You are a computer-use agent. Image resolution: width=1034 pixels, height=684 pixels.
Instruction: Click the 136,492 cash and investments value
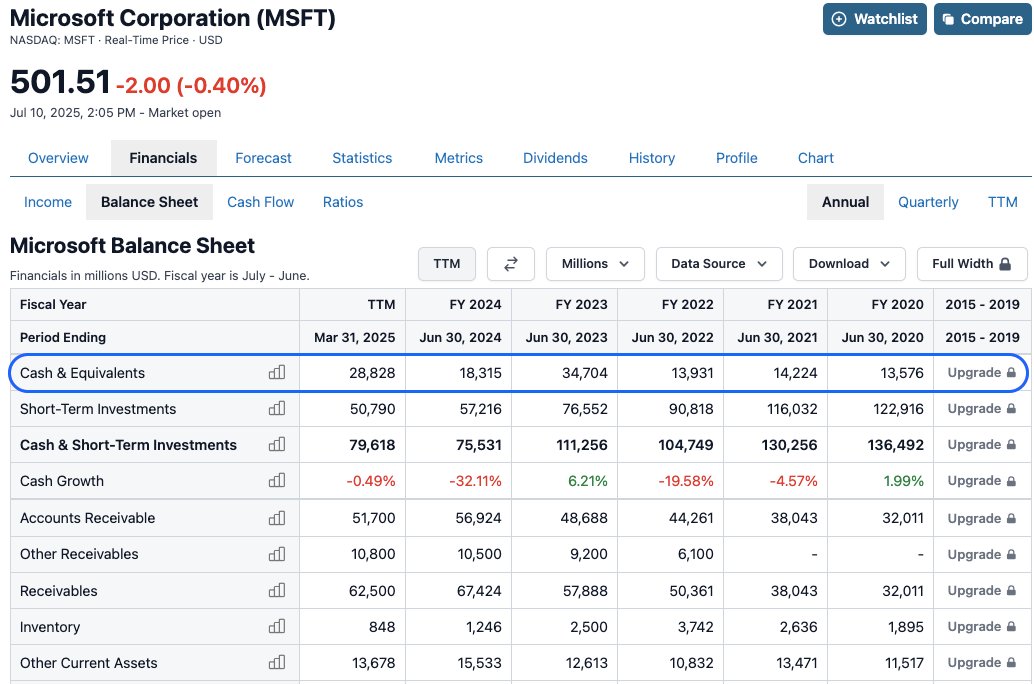point(896,445)
